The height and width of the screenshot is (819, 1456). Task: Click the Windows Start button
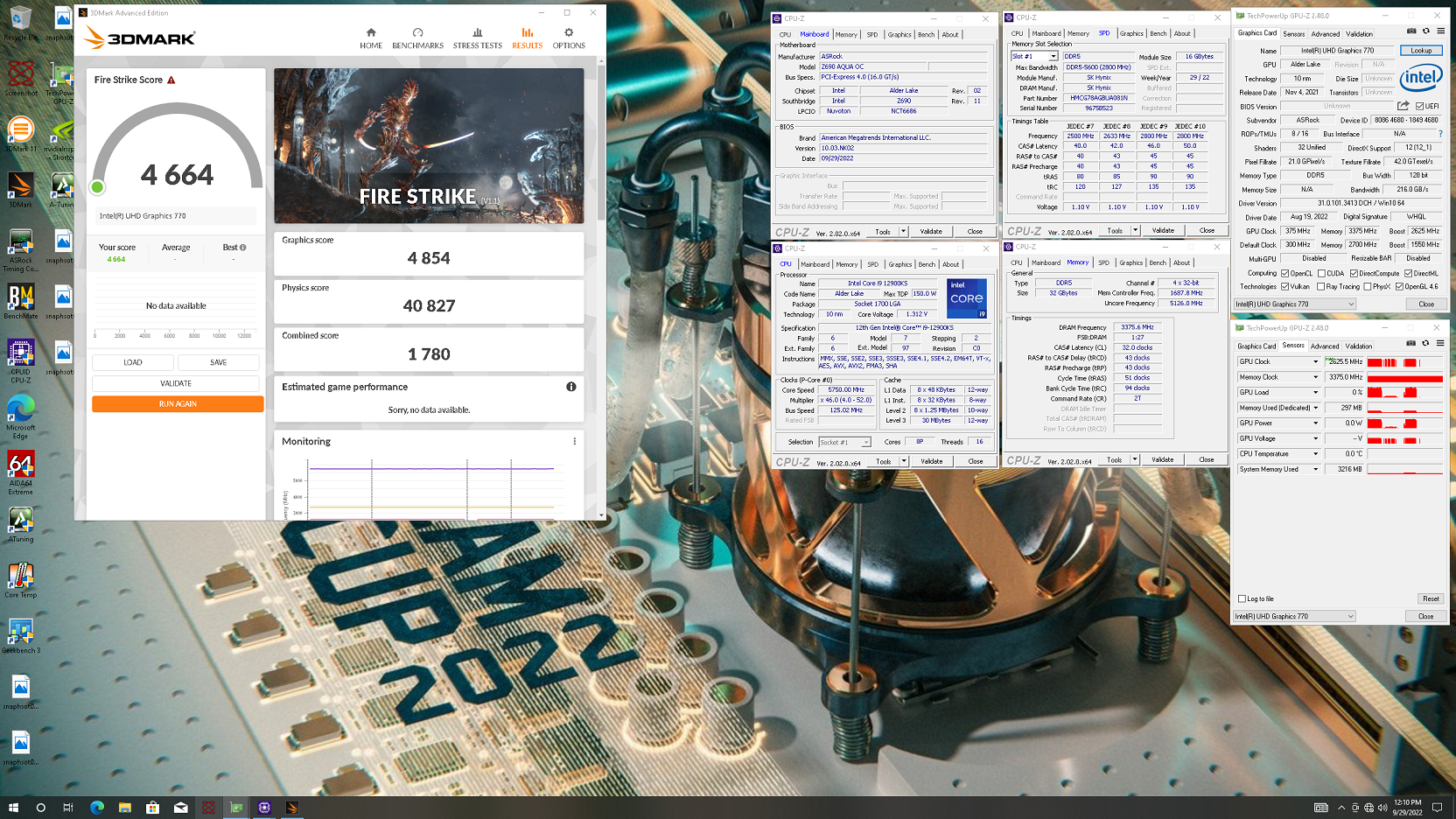[13, 808]
